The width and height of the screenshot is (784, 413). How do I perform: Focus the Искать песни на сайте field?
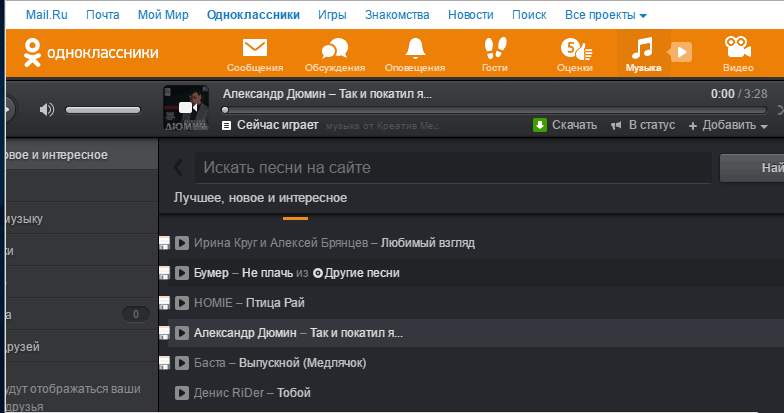(453, 168)
